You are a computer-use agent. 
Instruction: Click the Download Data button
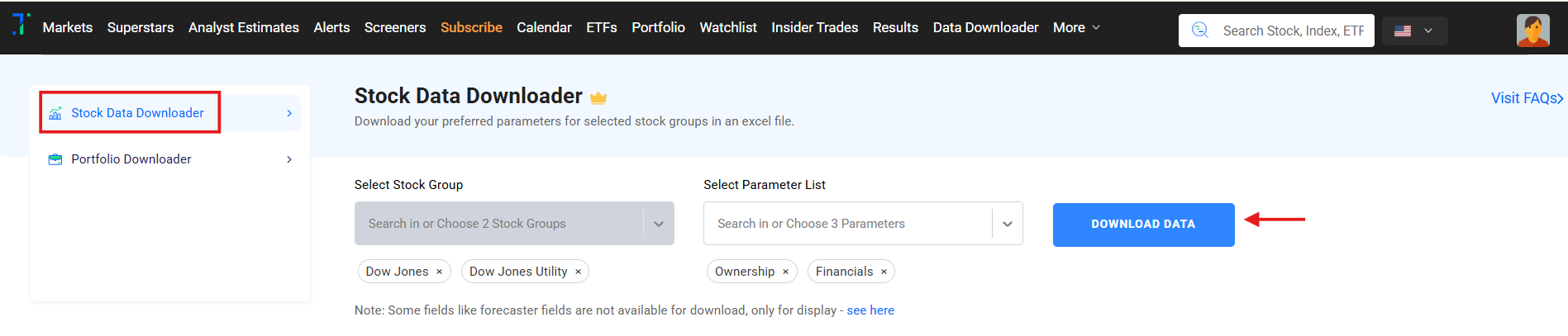pyautogui.click(x=1143, y=225)
